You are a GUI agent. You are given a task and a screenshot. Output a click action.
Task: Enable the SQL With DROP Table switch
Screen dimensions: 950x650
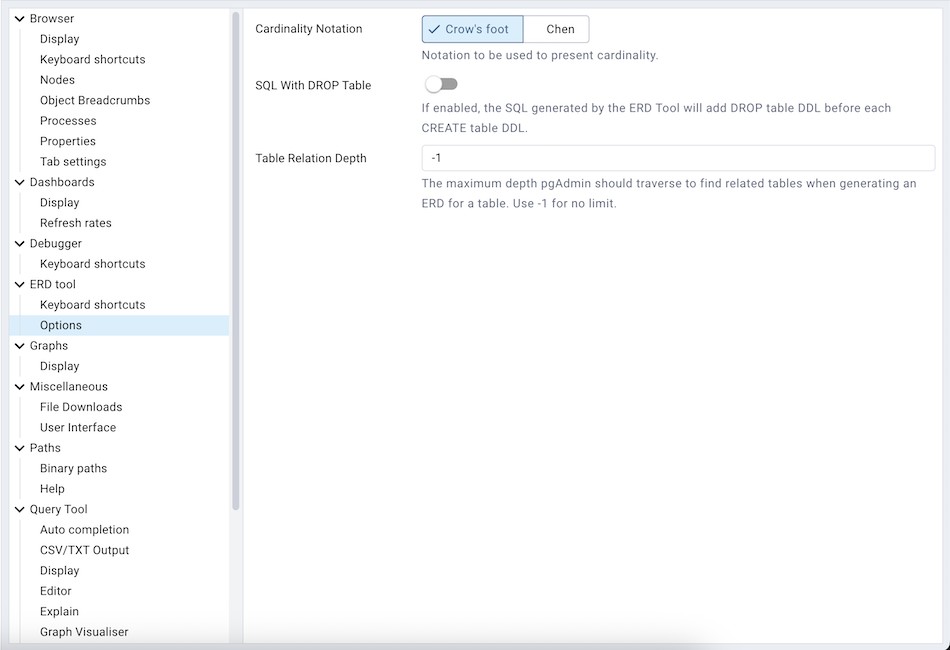tap(441, 85)
